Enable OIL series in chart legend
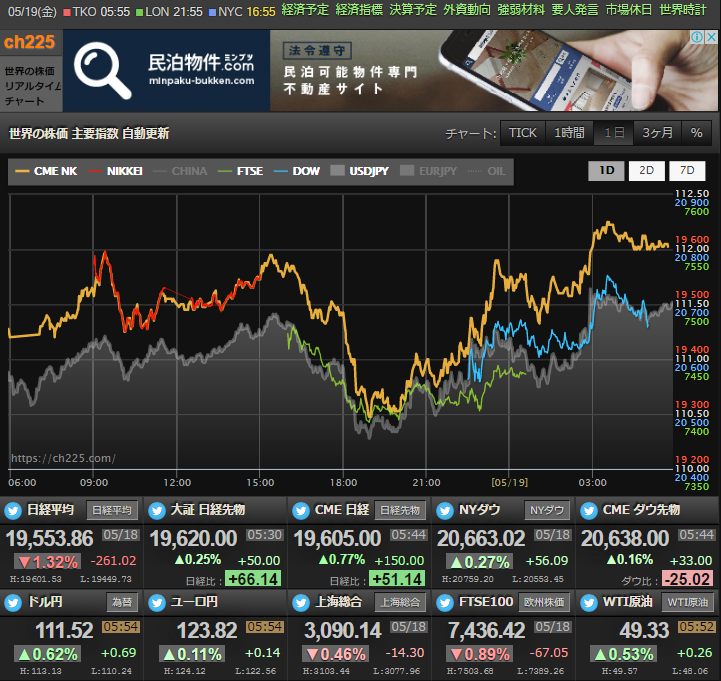The image size is (721, 681). click(486, 171)
